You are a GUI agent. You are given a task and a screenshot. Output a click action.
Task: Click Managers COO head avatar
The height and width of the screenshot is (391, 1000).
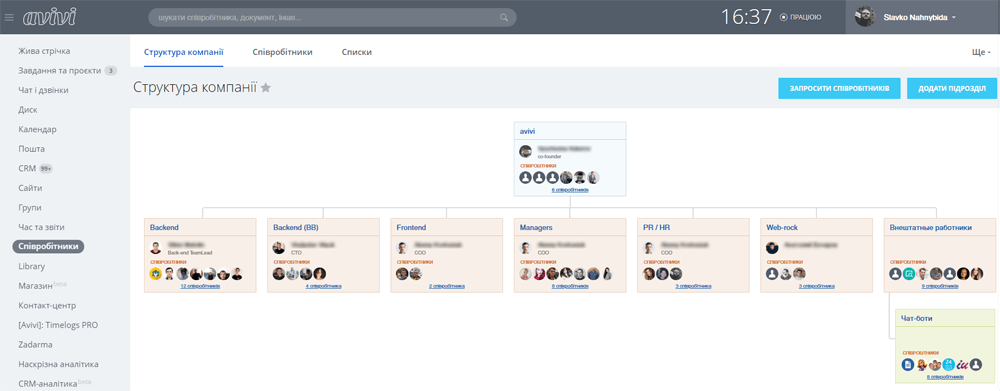click(526, 248)
